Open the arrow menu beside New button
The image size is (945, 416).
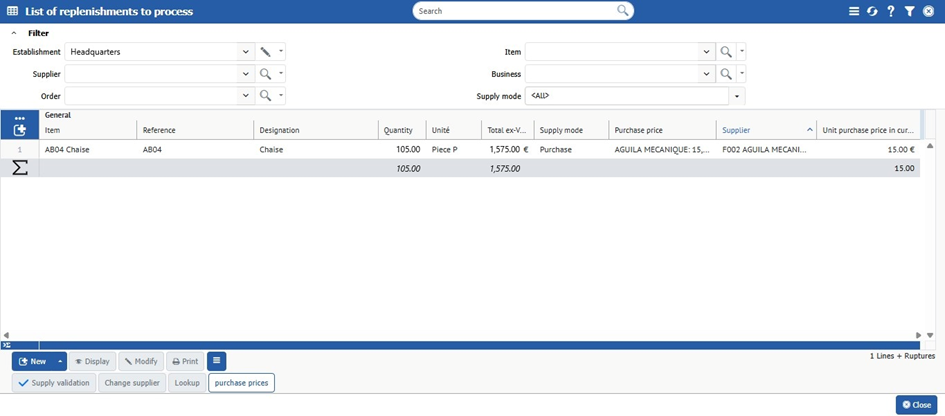pyautogui.click(x=60, y=361)
